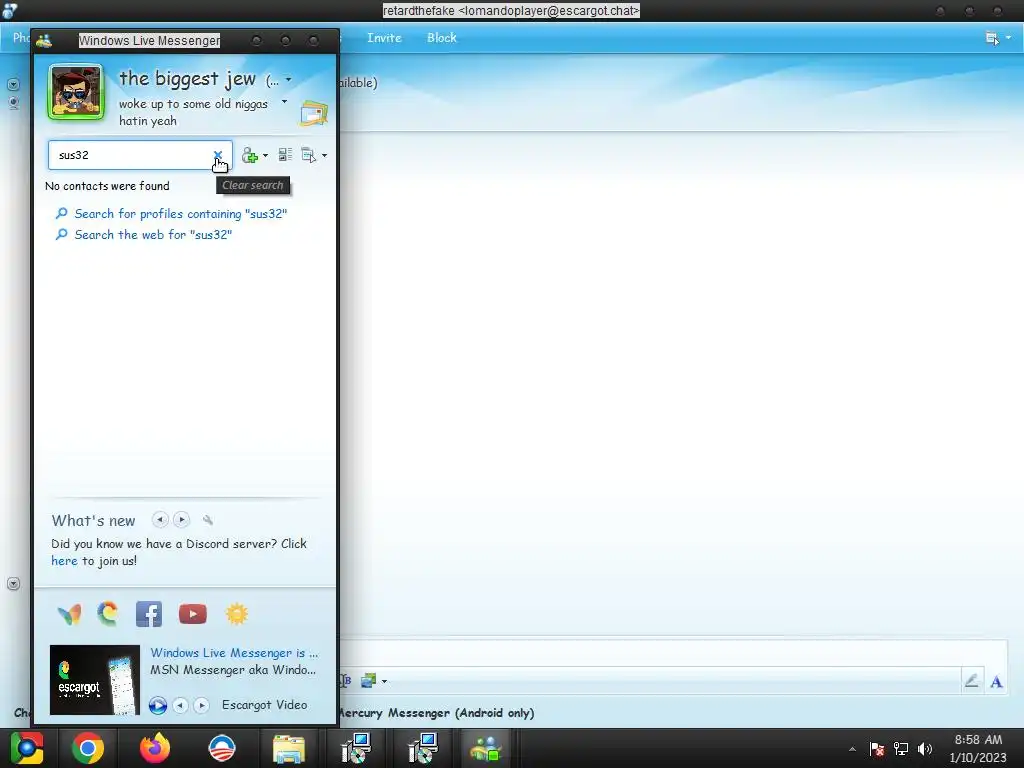
Task: Follow the "here" Discord link
Action: tap(64, 561)
